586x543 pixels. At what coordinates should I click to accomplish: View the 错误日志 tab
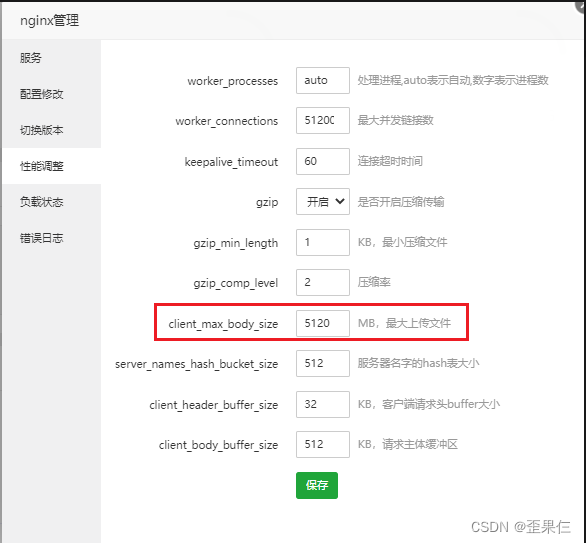pos(52,238)
